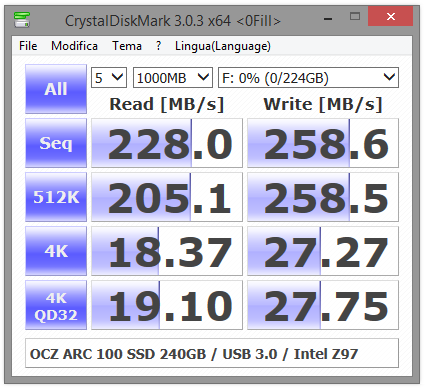Open the ? help menu
Screen dimensions: 426x389
158,46
